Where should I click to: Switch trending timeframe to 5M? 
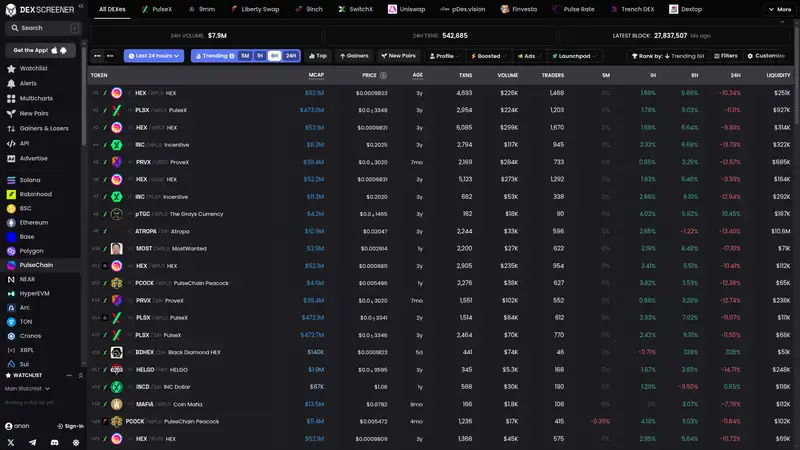point(245,56)
